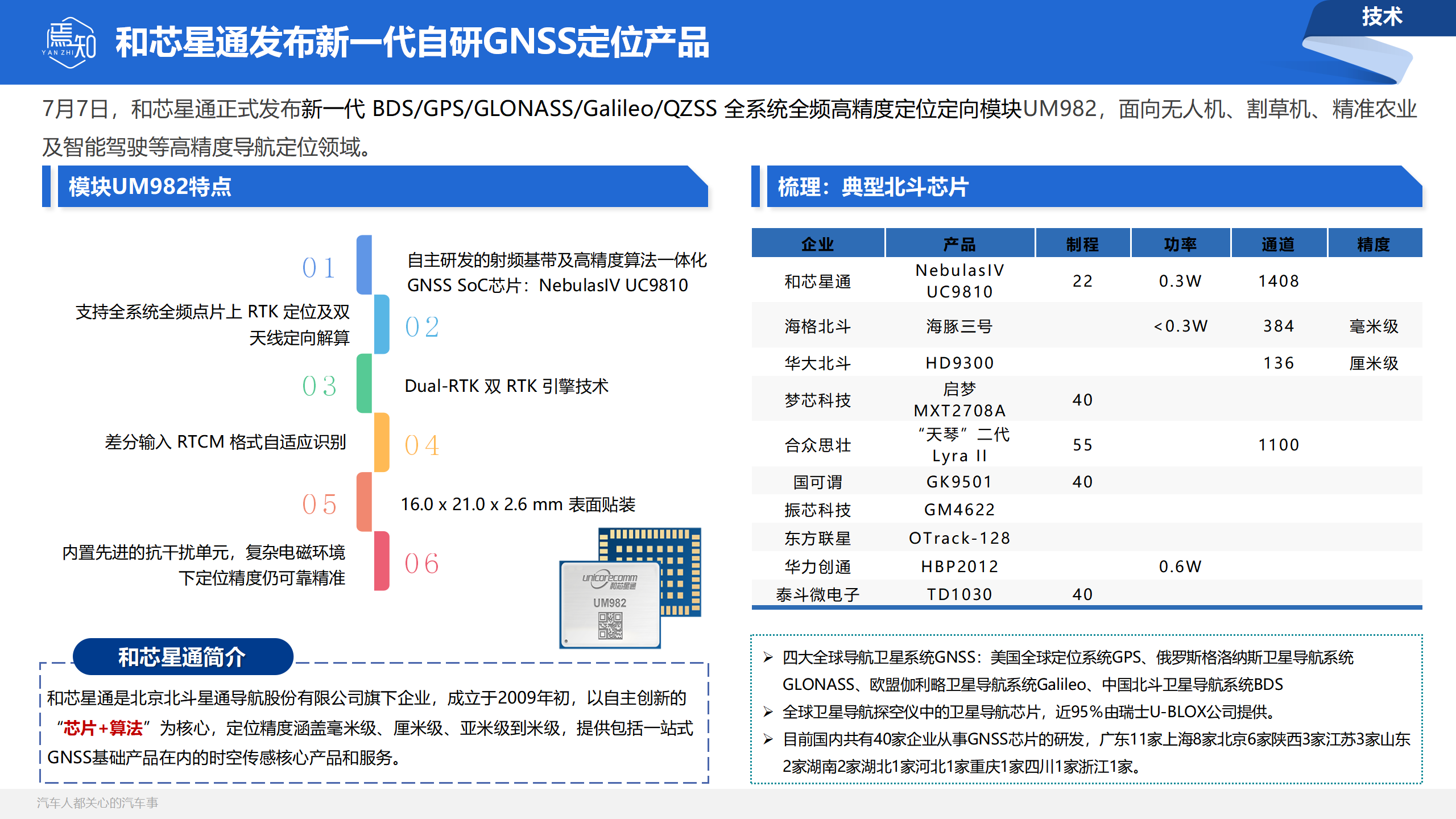
Task: Select text Dual-RTK 双 RTK 引擎技术
Action: point(506,386)
